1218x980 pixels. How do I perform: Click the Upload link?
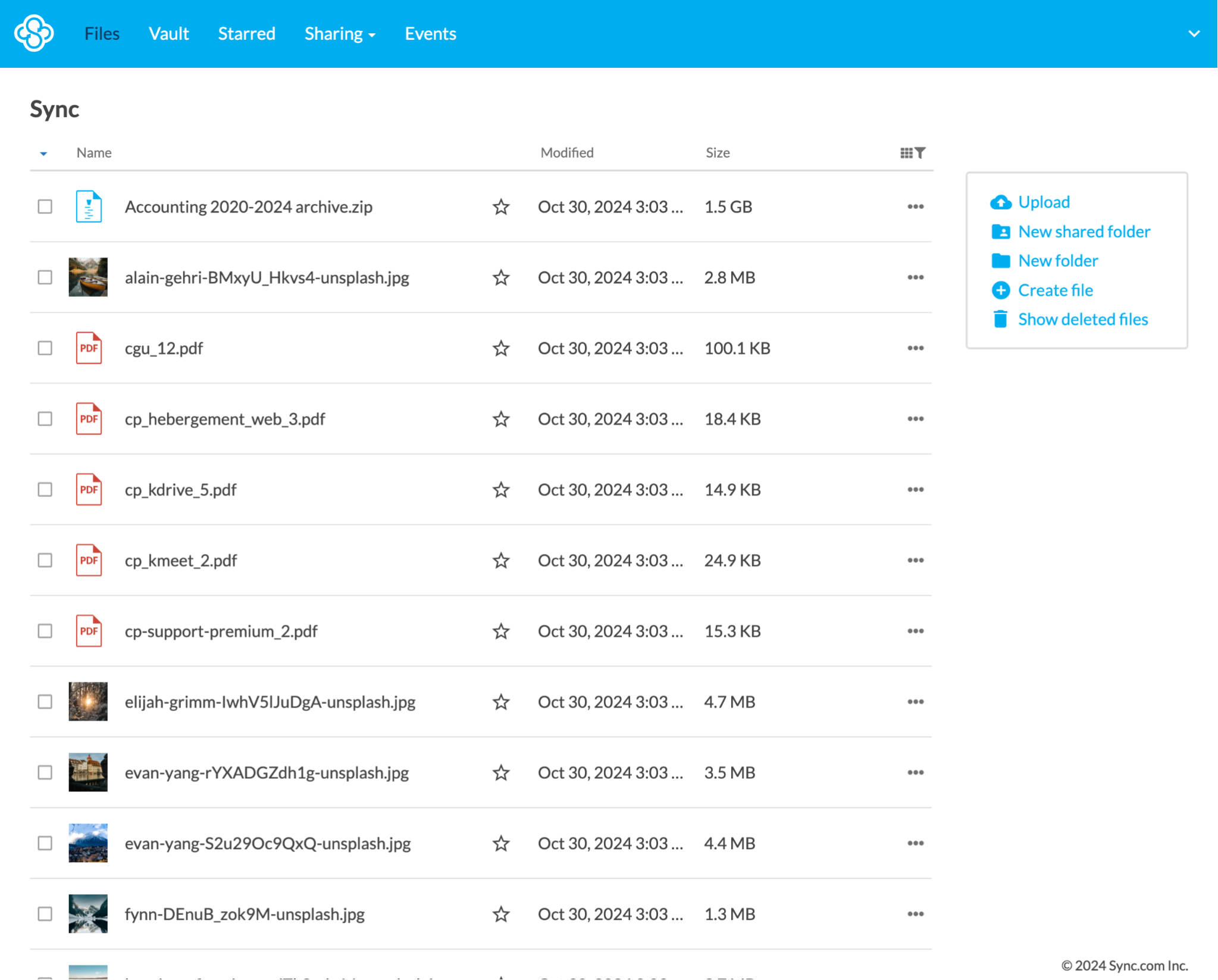(x=1044, y=202)
